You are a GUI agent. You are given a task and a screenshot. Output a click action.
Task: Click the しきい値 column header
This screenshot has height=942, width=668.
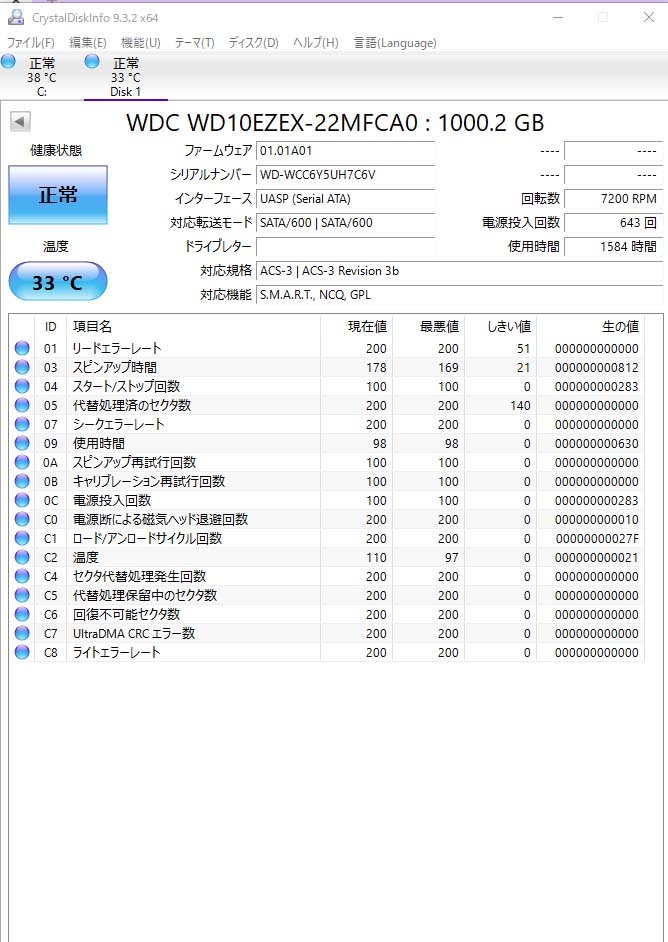pyautogui.click(x=500, y=327)
